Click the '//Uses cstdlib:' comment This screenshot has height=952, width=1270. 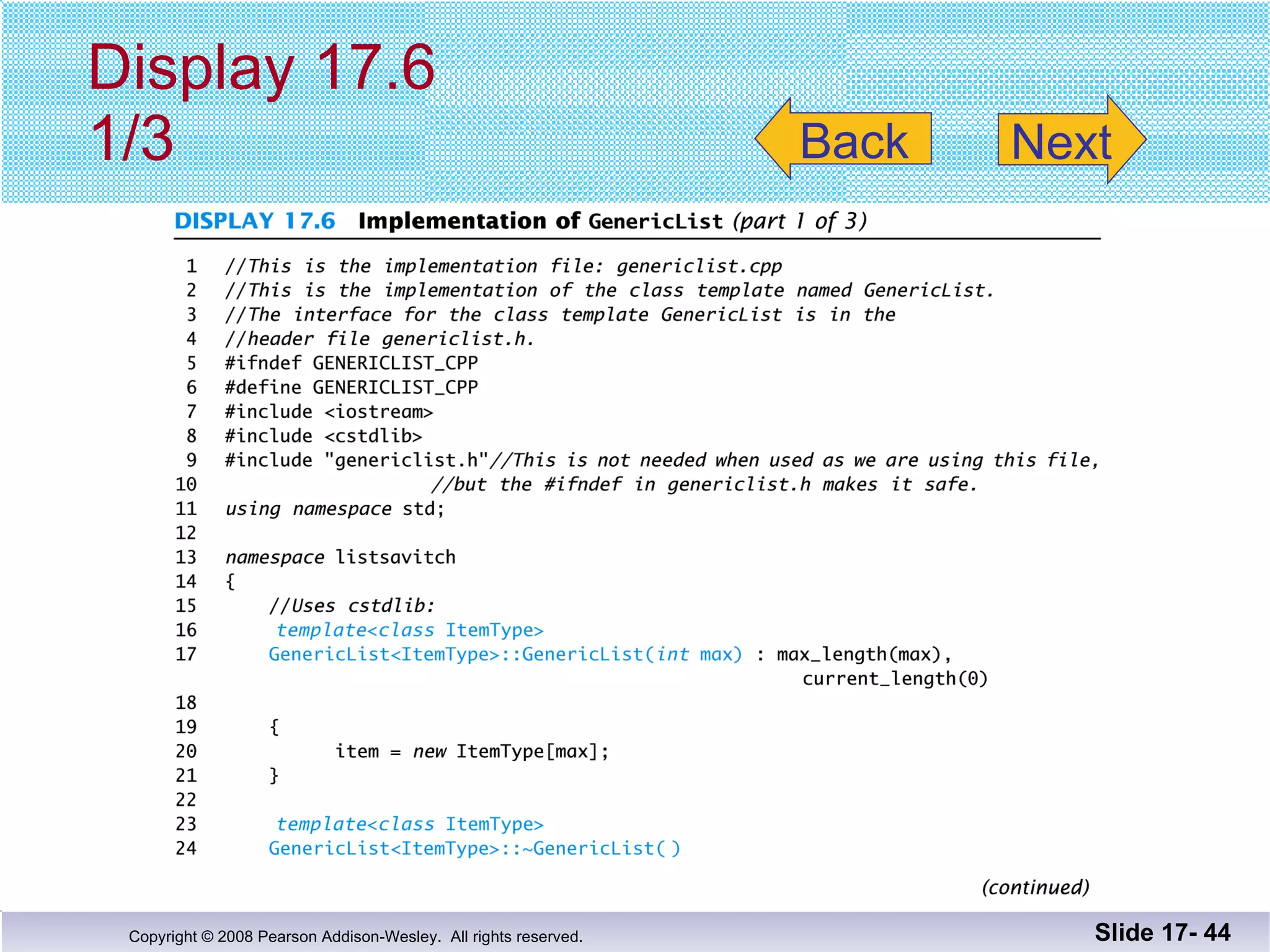pos(352,606)
